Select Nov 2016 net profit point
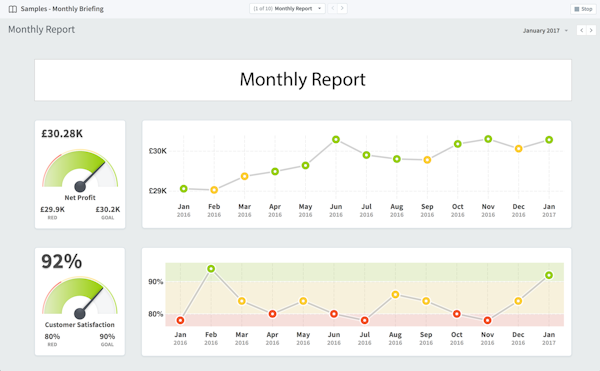600x371 pixels. coord(488,139)
